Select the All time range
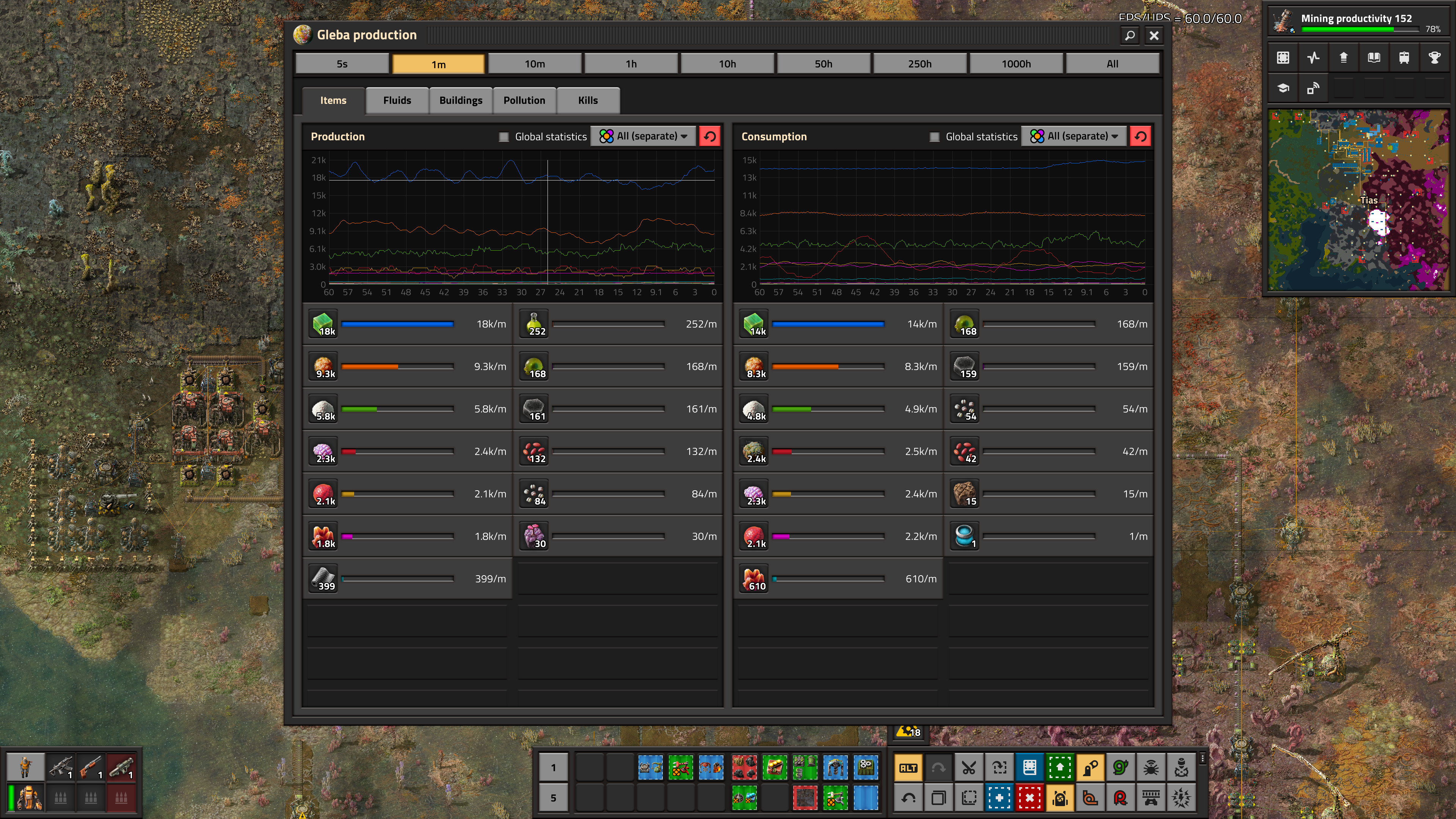The height and width of the screenshot is (819, 1456). (1112, 64)
